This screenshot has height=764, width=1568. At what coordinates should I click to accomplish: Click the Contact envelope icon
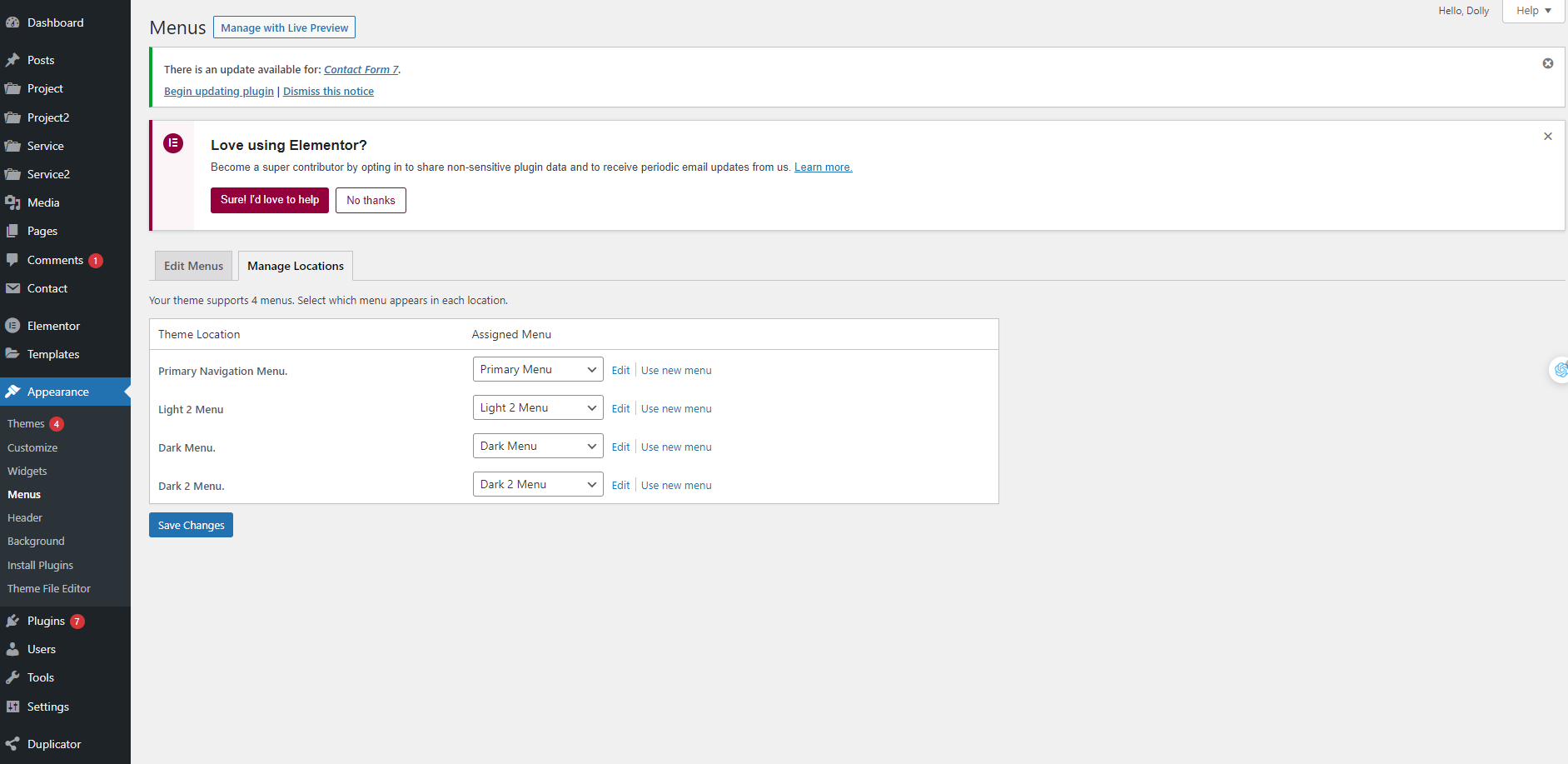[x=12, y=288]
